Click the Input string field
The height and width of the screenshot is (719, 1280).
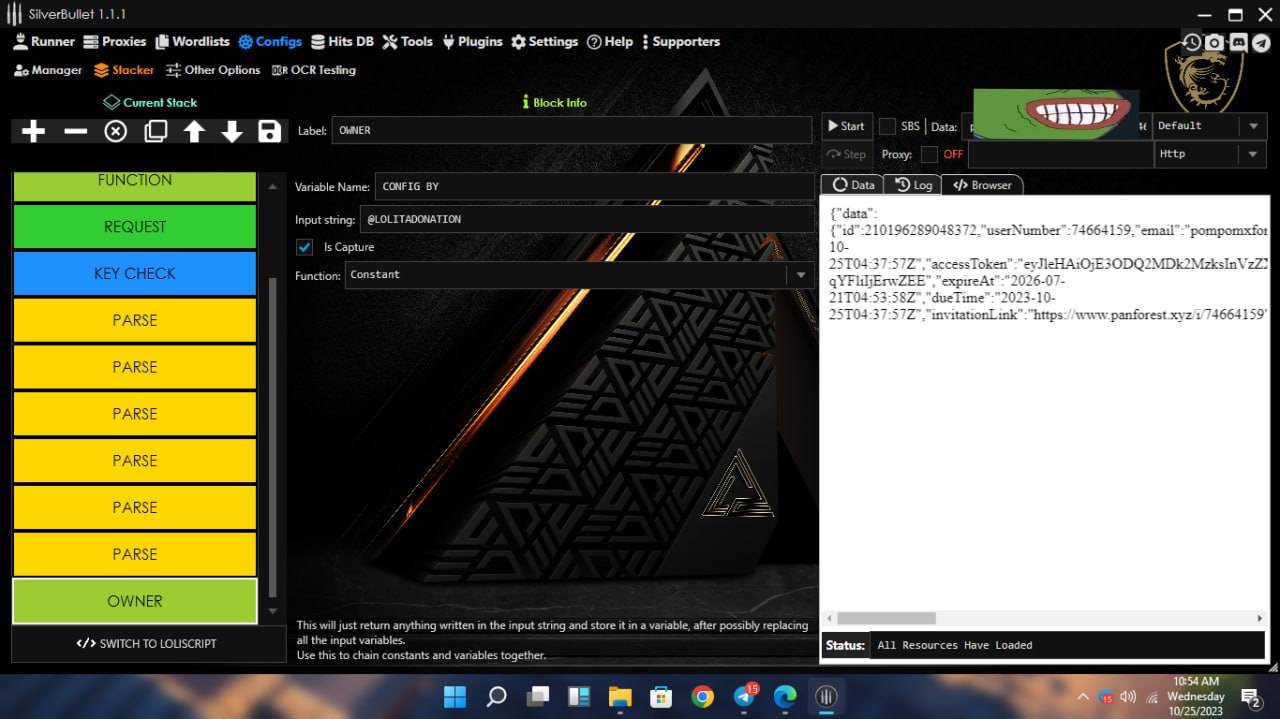tap(587, 219)
